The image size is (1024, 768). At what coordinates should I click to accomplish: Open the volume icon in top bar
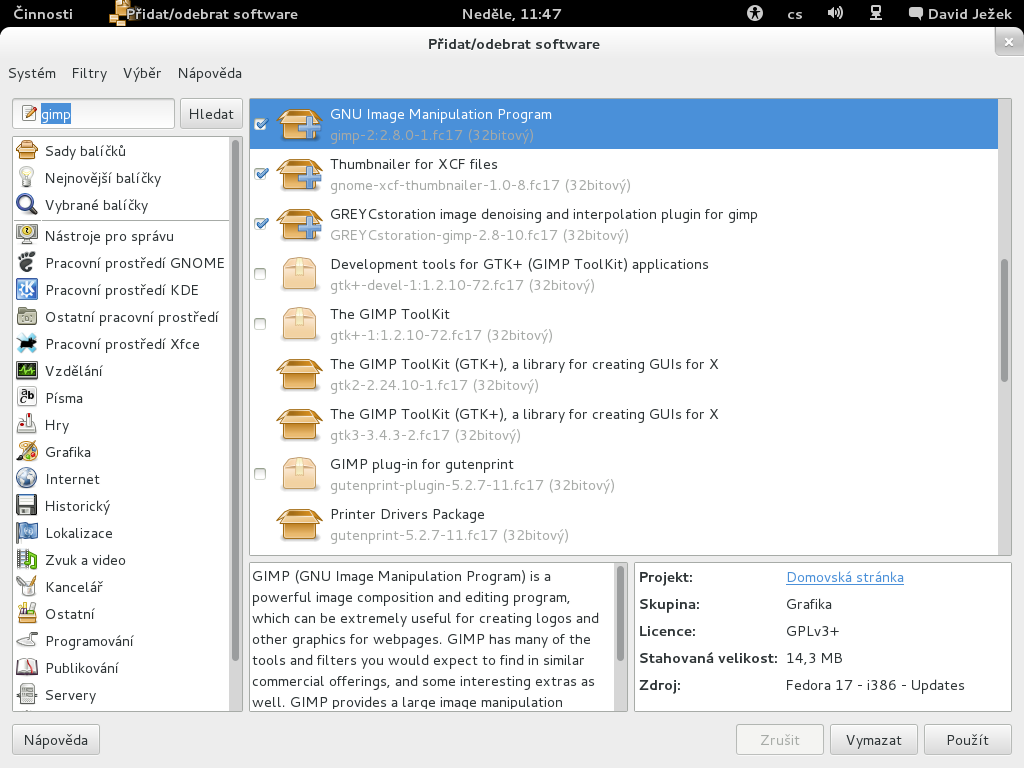click(x=835, y=13)
